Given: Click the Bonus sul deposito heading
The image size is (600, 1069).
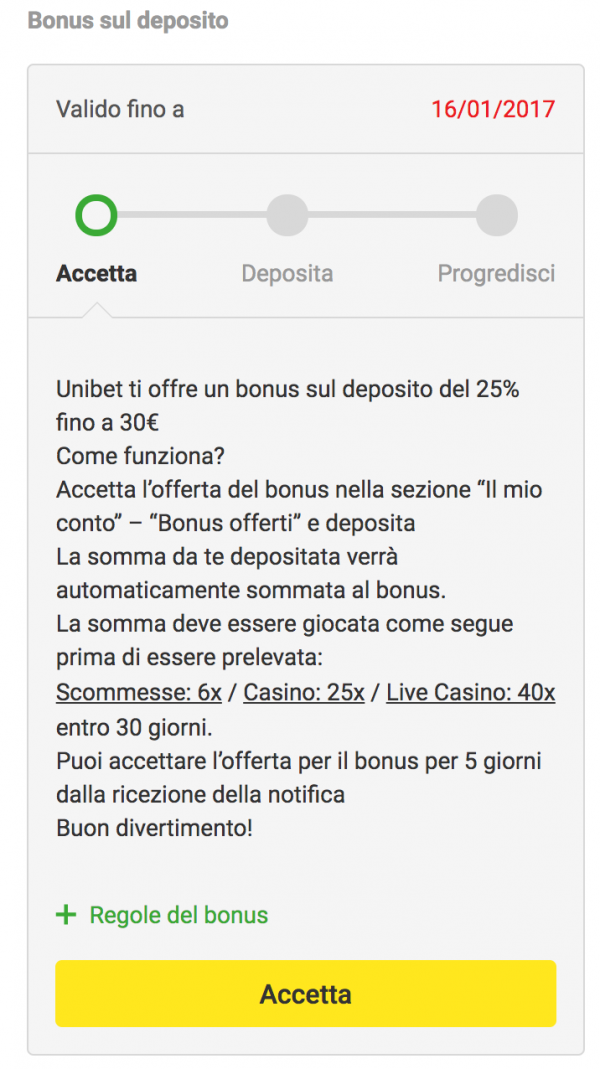Looking at the screenshot, I should [x=128, y=20].
